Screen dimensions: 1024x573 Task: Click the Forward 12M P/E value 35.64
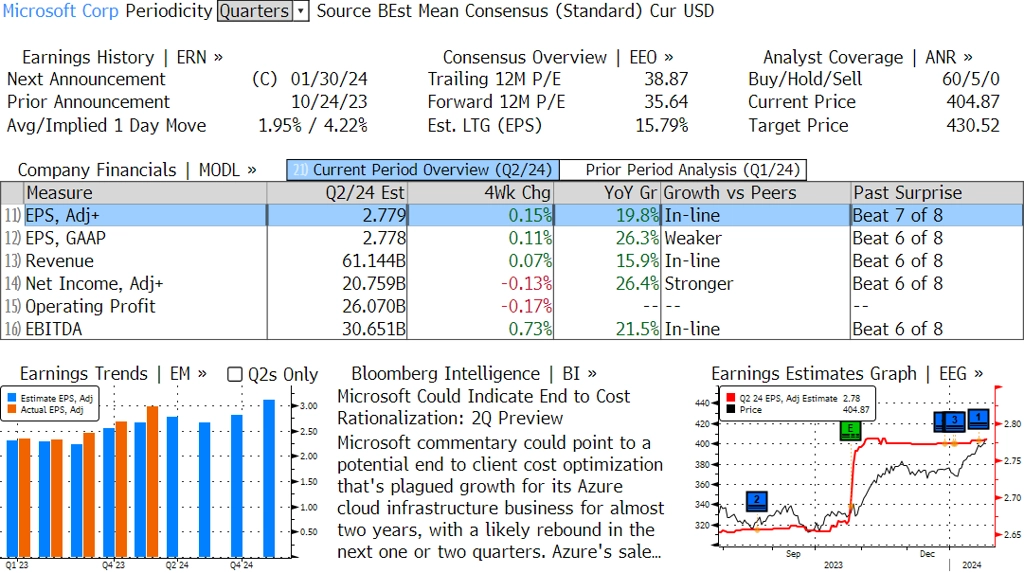tap(666, 102)
